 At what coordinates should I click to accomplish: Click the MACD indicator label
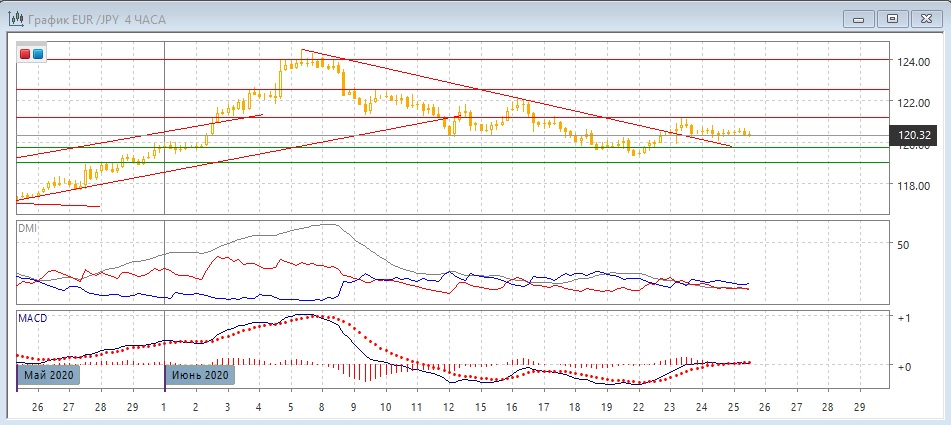[33, 318]
